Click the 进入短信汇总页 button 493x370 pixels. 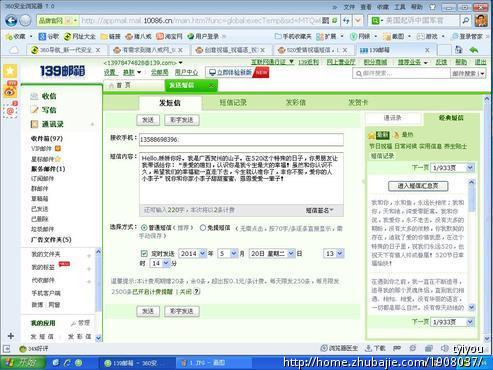click(x=418, y=186)
